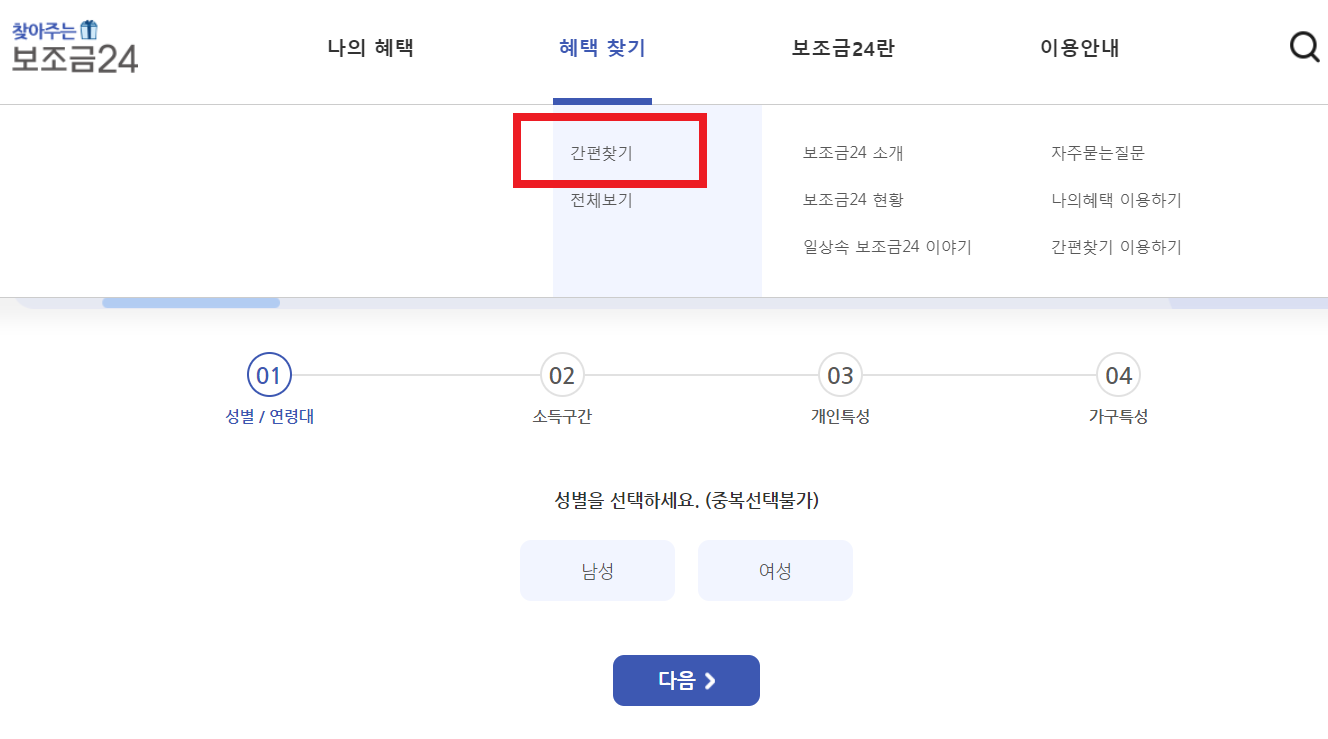Select step 04 circle 가구특성
This screenshot has width=1328, height=739.
tap(1118, 376)
